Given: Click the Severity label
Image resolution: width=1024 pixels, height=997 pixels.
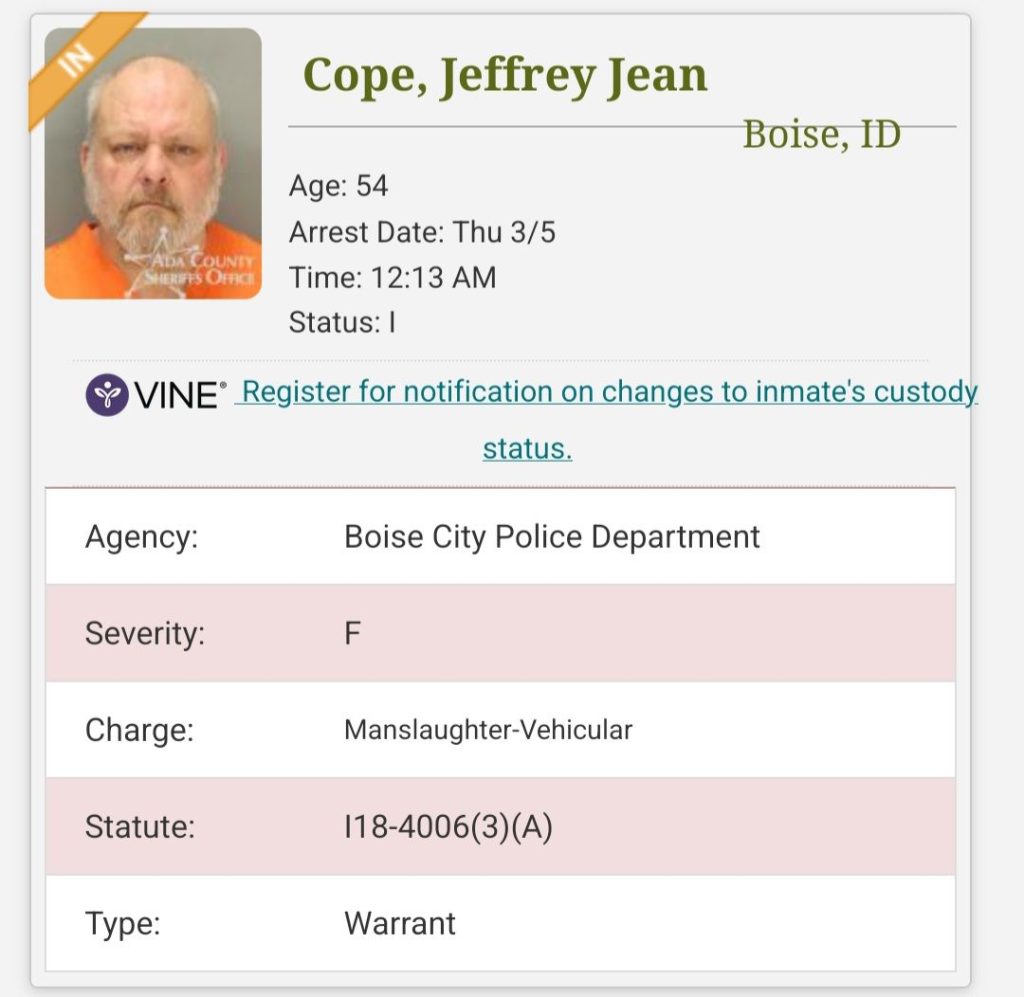Looking at the screenshot, I should tap(144, 633).
